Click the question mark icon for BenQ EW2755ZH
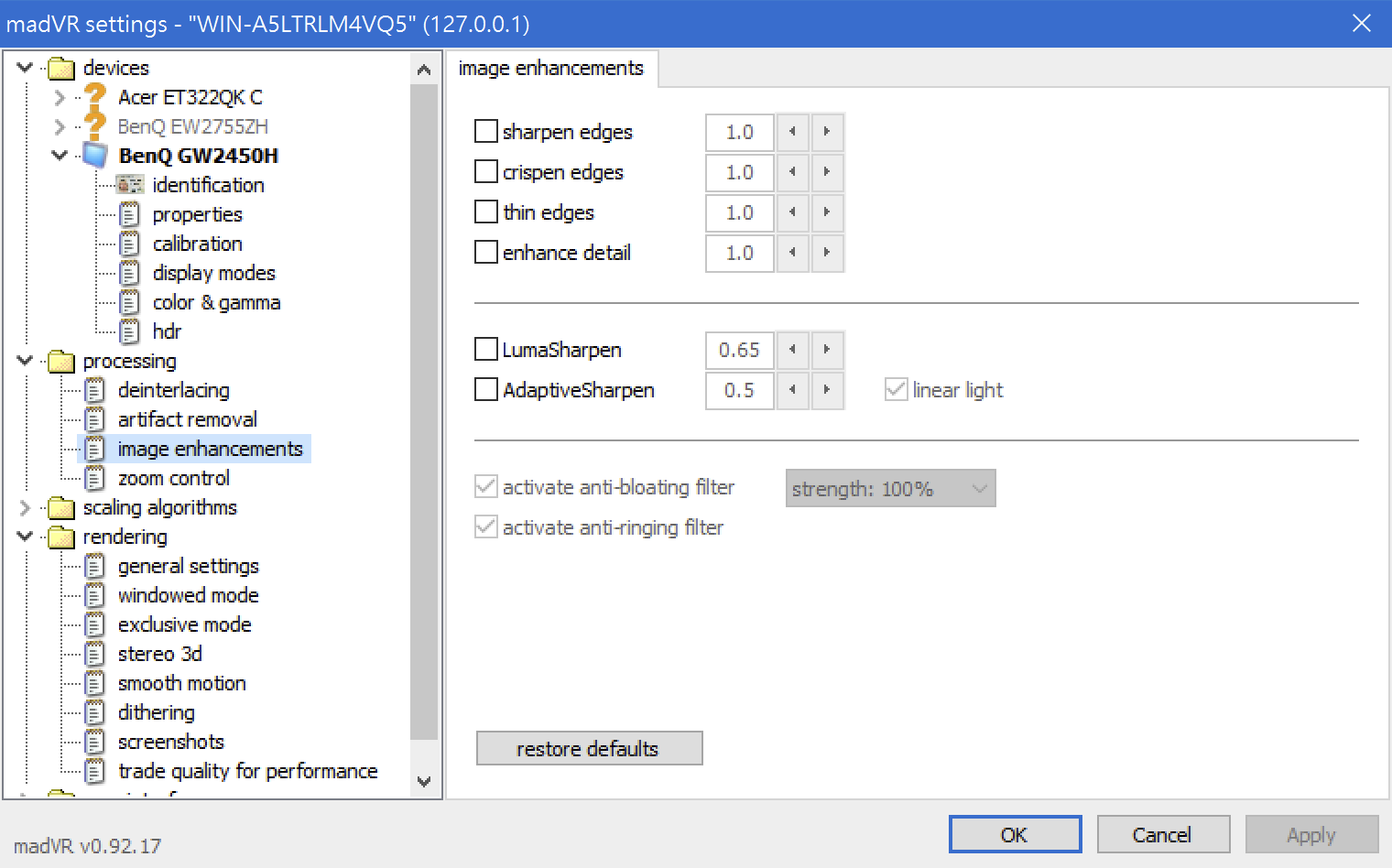1392x868 pixels. click(95, 125)
